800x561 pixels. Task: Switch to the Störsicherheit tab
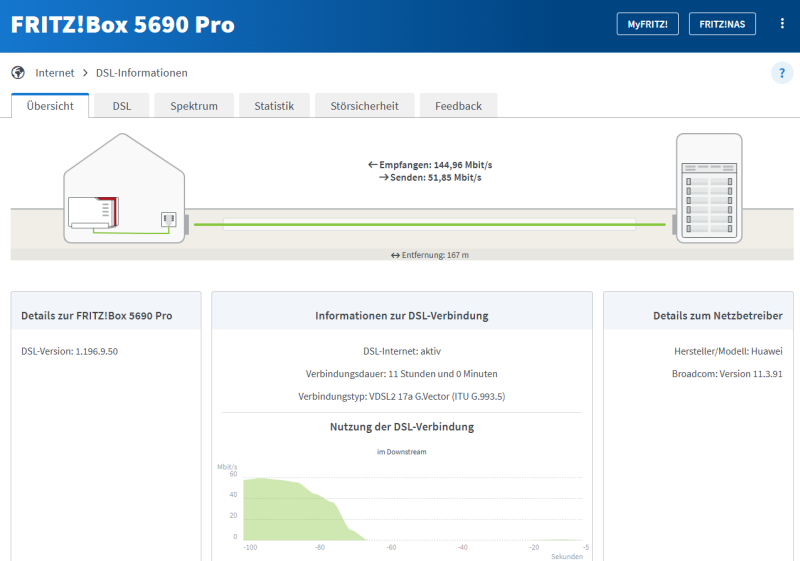pos(364,106)
